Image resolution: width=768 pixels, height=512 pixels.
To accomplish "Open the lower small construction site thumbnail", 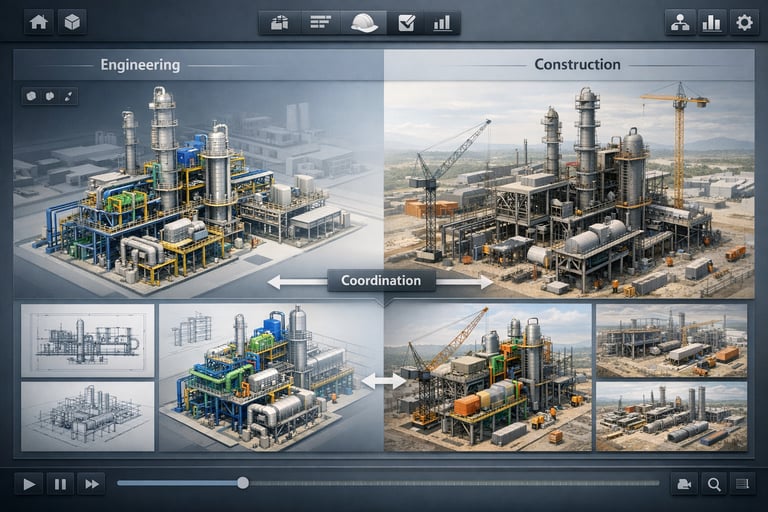I will 672,416.
